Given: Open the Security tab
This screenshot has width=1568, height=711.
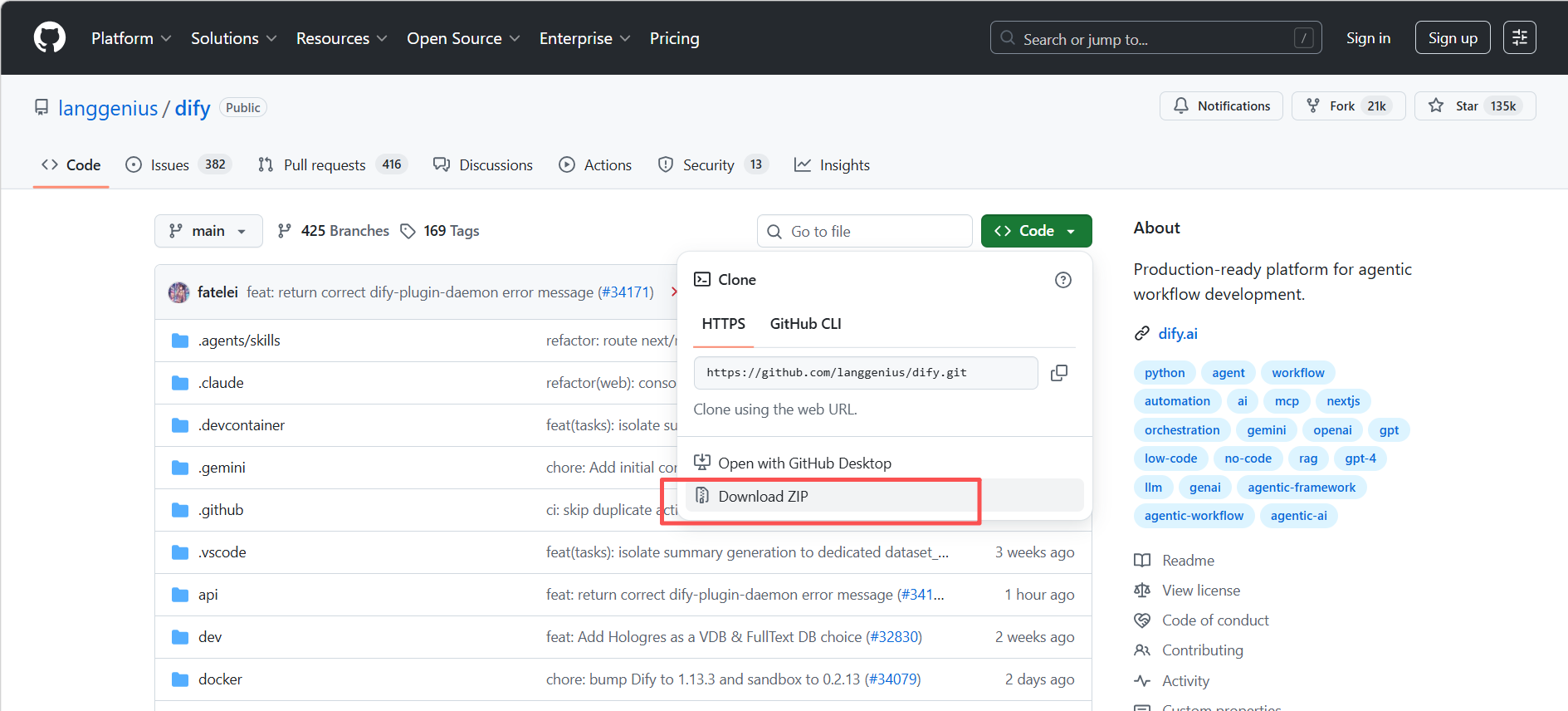Looking at the screenshot, I should pyautogui.click(x=713, y=164).
